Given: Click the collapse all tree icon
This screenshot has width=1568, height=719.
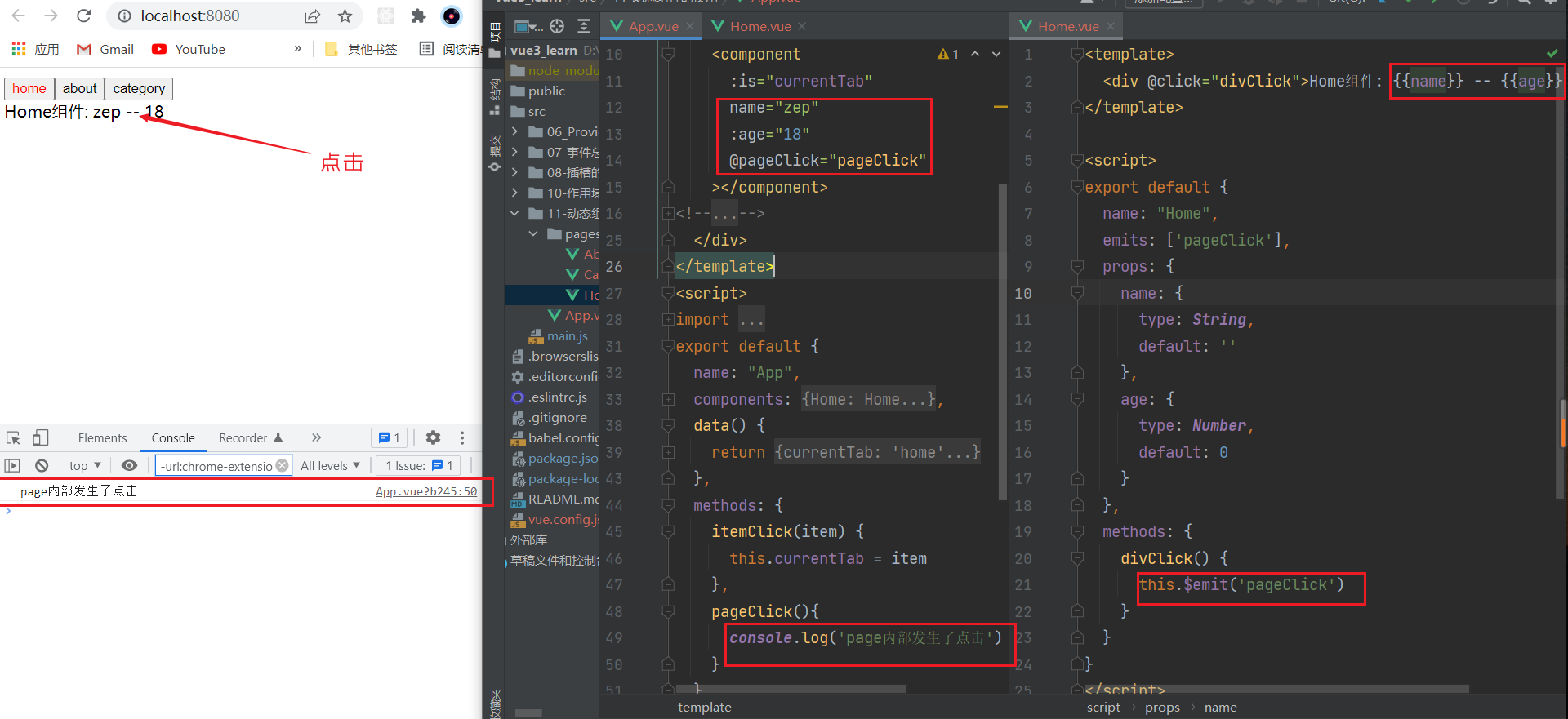Looking at the screenshot, I should click(584, 26).
